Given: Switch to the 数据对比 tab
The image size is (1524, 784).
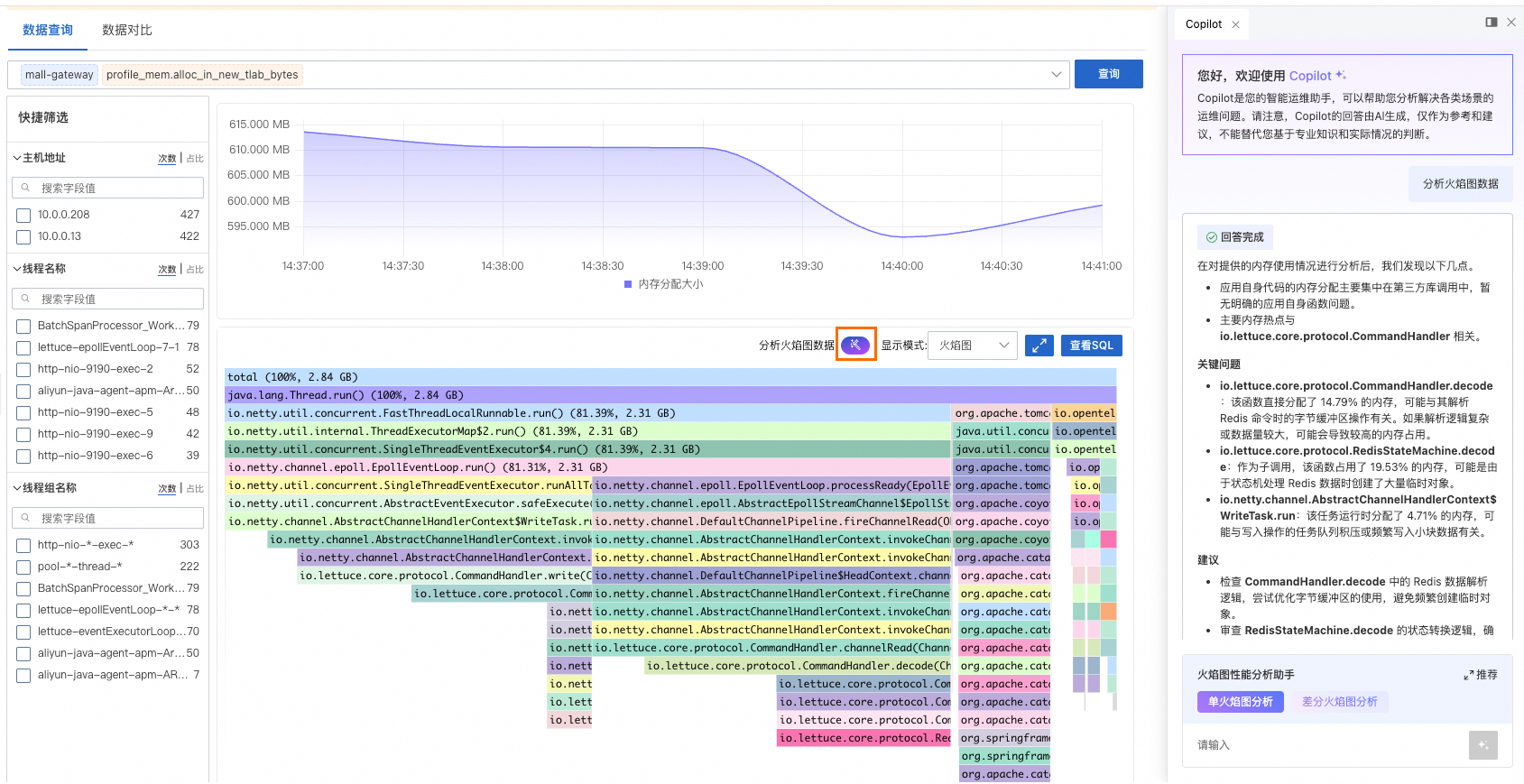Looking at the screenshot, I should [126, 30].
